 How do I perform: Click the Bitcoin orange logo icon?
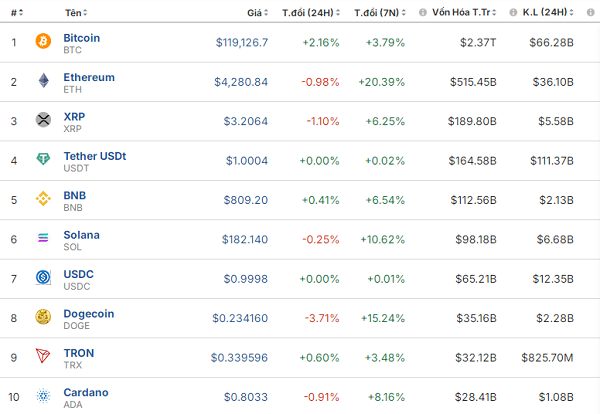coord(43,41)
